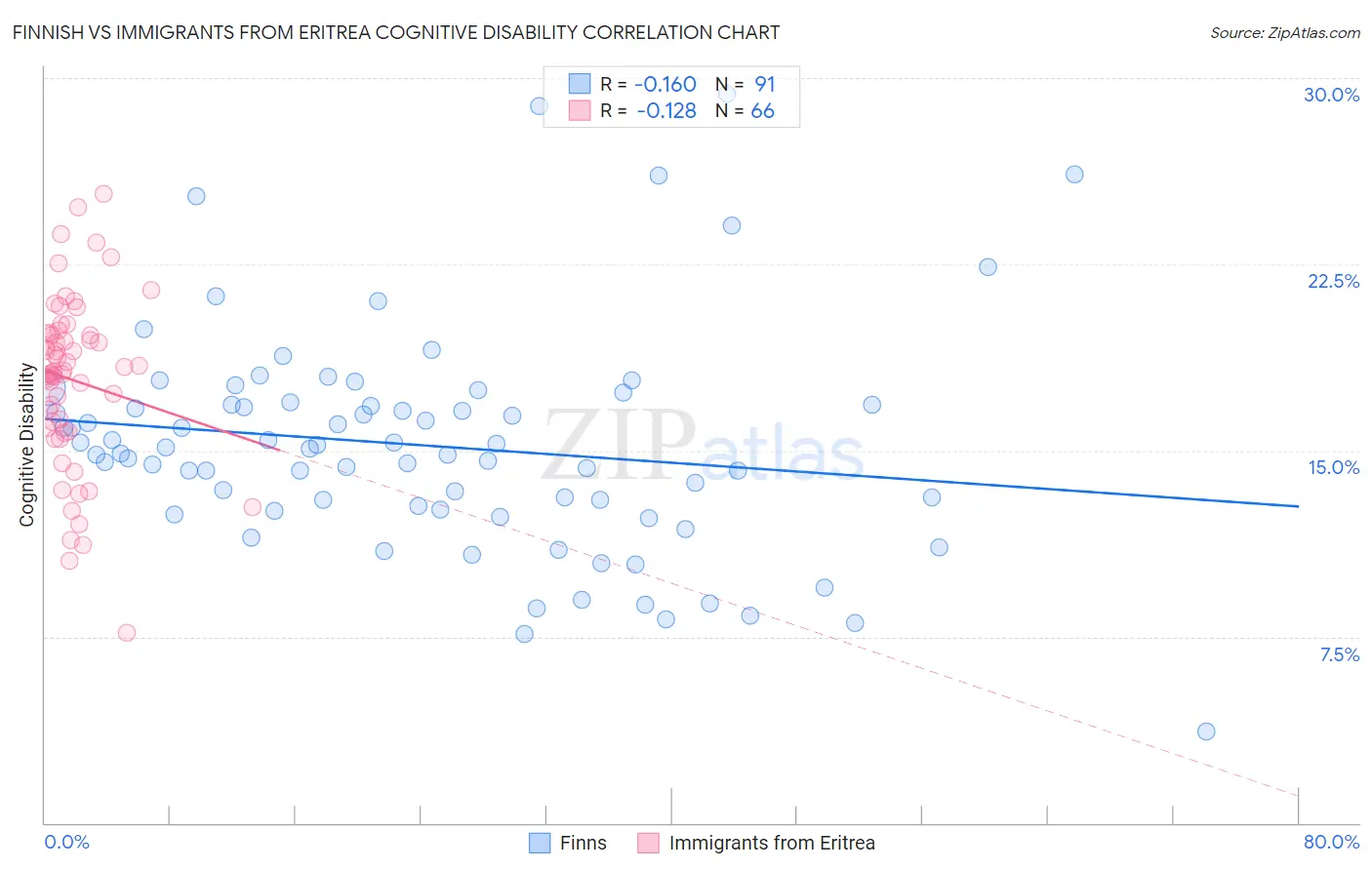Click the 7.5% y-axis label
Screen dimensions: 1372x870
(x=1339, y=654)
